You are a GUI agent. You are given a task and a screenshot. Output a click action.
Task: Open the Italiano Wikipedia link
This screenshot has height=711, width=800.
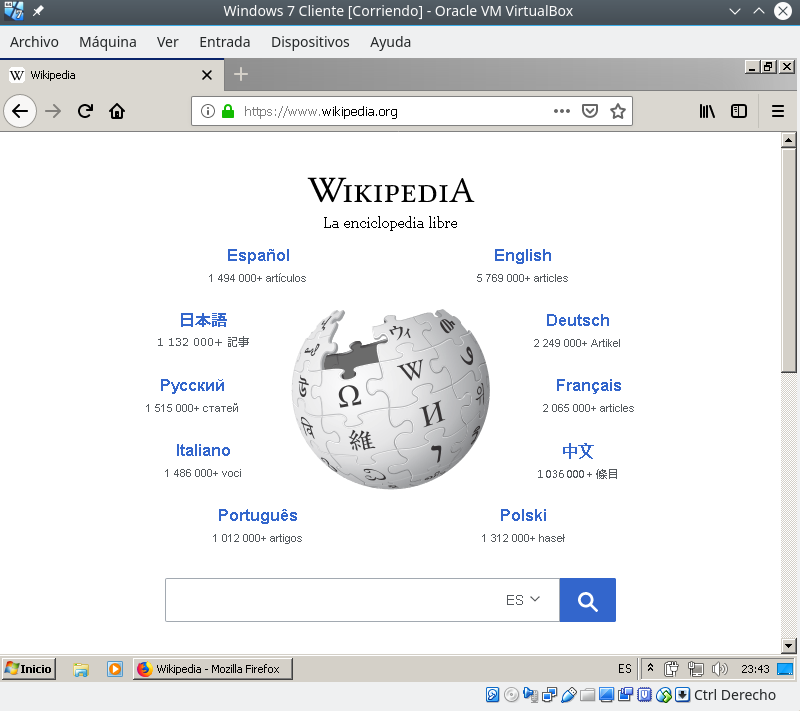[x=203, y=450]
